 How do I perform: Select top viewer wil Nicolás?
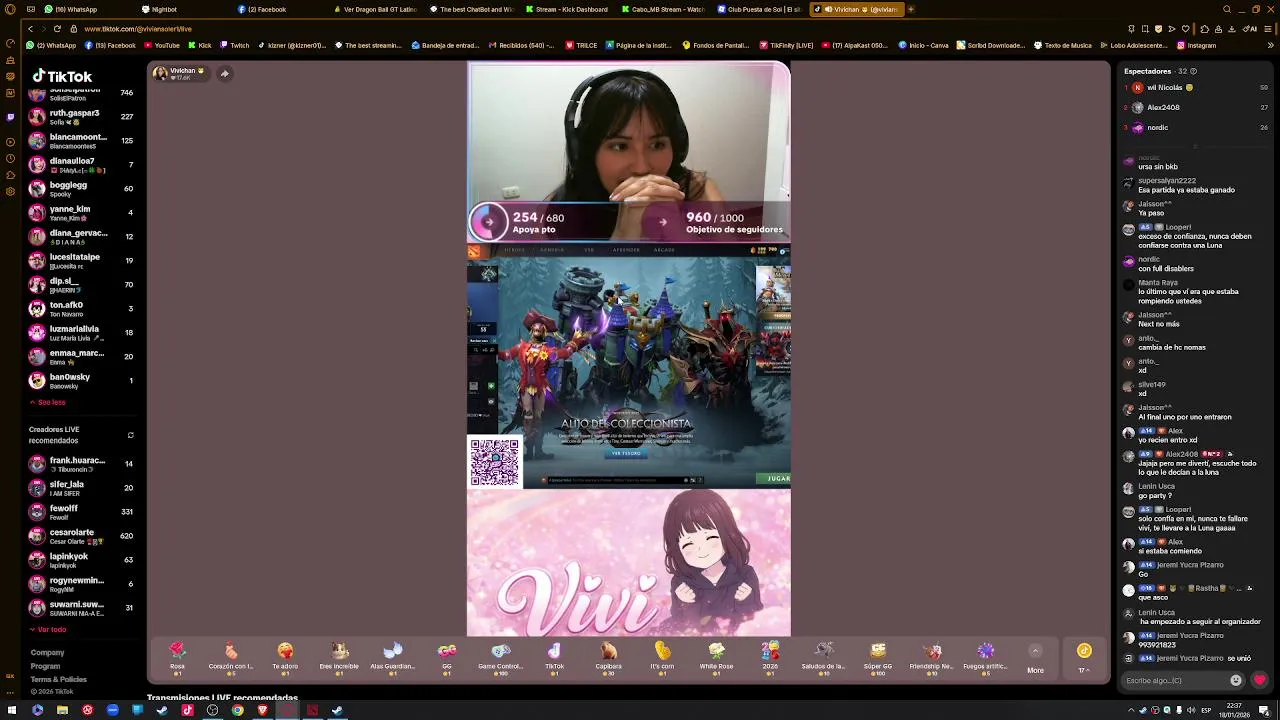pyautogui.click(x=1196, y=87)
